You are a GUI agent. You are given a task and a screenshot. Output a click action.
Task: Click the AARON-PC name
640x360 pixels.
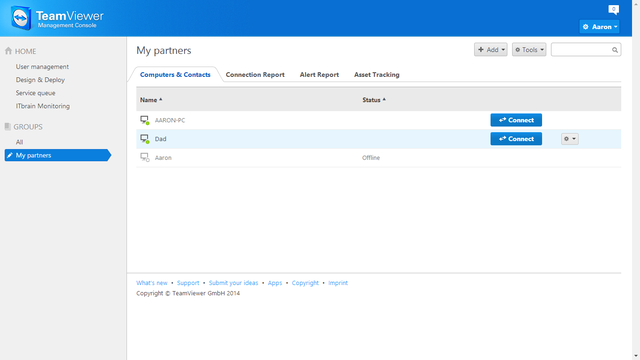[170, 120]
